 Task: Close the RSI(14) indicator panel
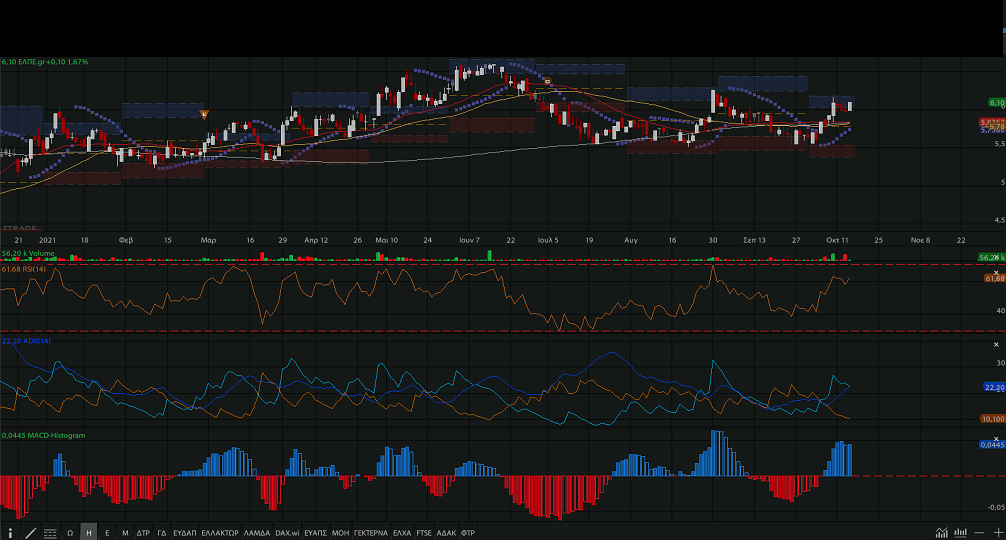tap(996, 273)
